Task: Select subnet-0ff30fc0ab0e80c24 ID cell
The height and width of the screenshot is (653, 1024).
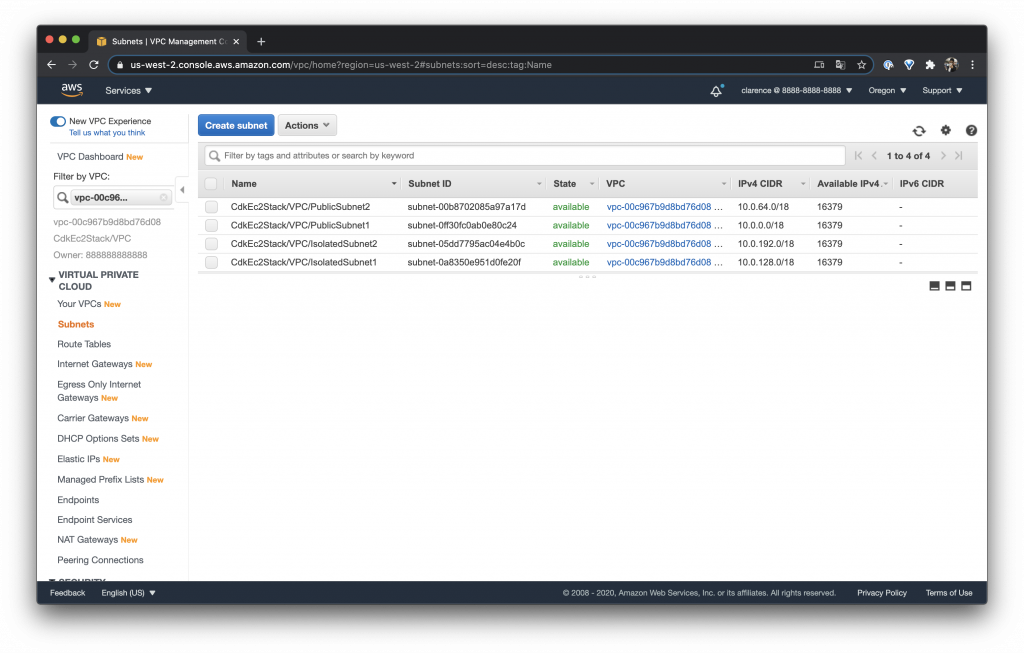Action: tap(462, 225)
